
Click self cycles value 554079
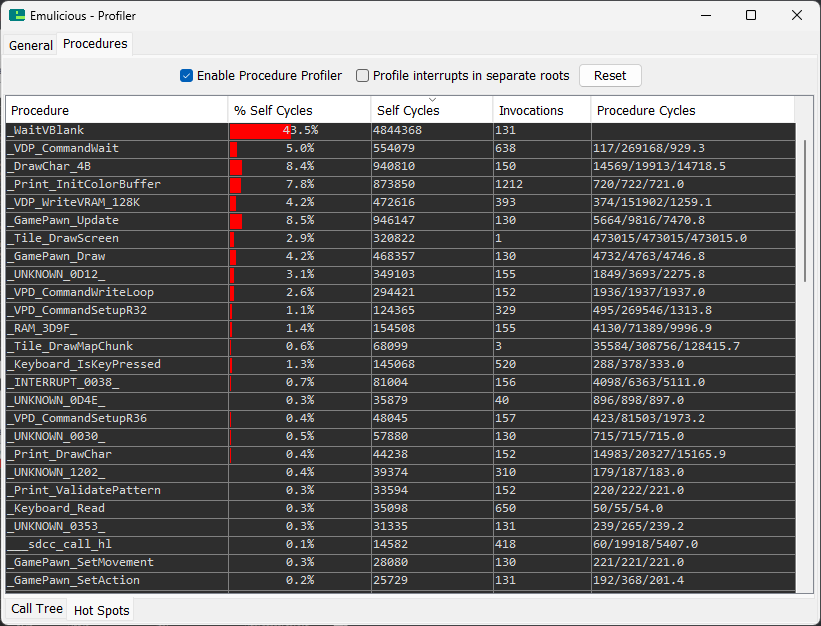[x=394, y=148]
